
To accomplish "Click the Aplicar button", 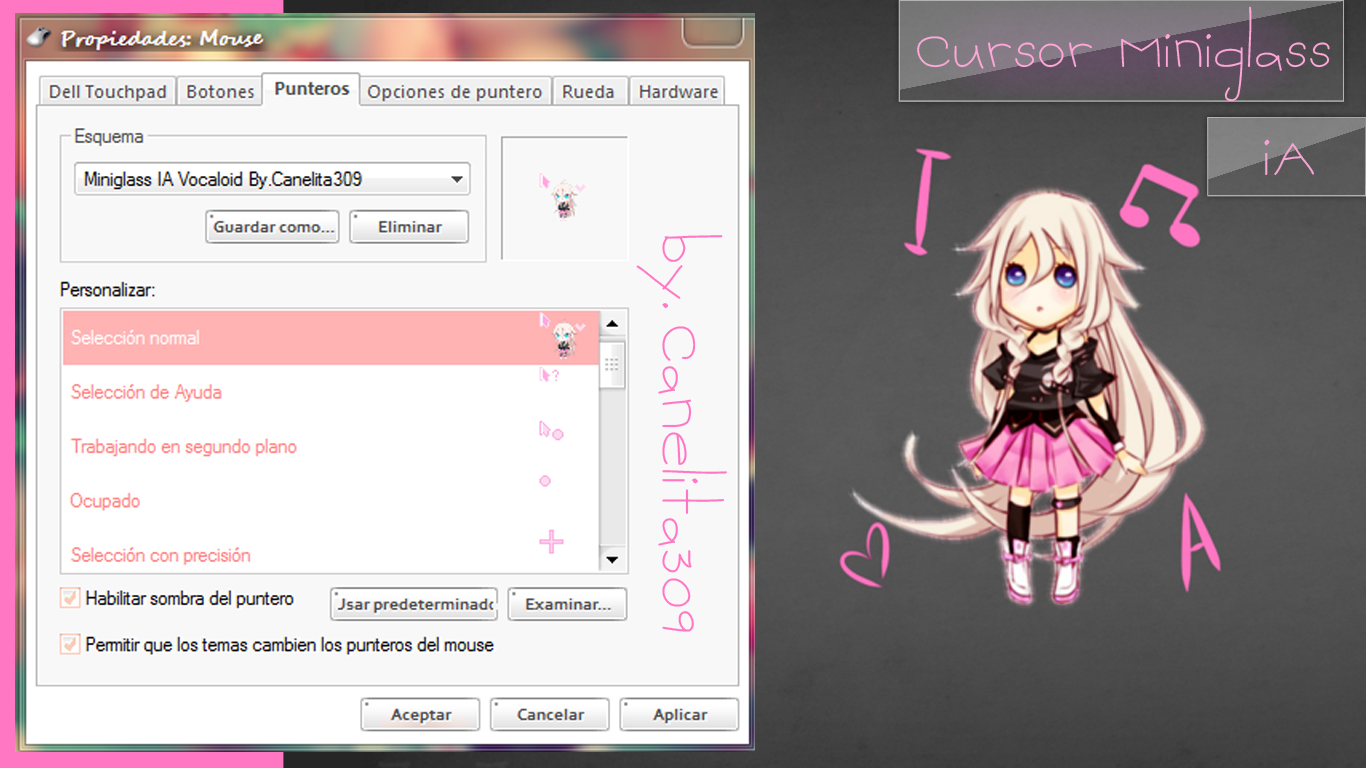I will coord(680,714).
